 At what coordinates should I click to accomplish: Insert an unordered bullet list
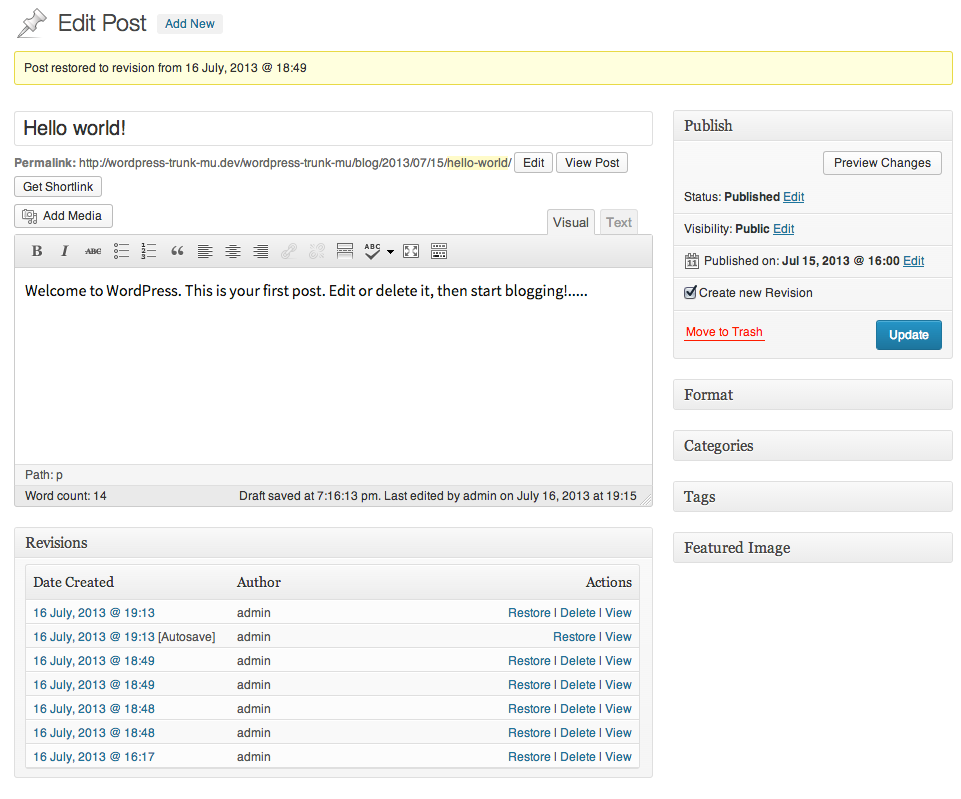(121, 251)
